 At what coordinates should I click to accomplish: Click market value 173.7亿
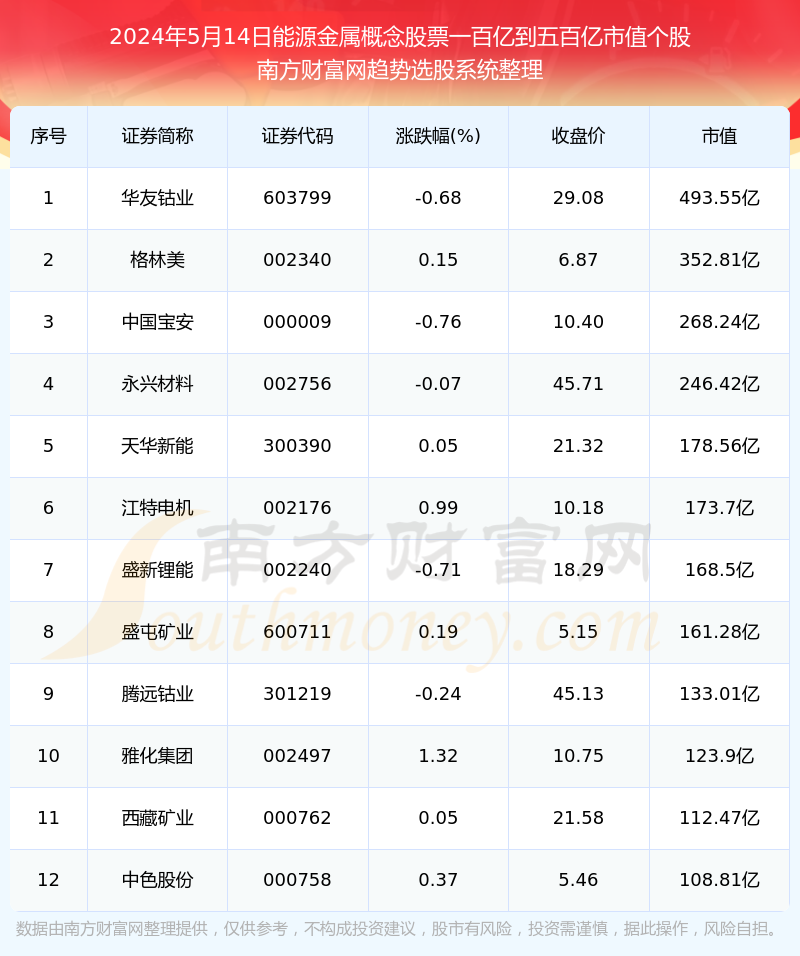click(x=720, y=508)
